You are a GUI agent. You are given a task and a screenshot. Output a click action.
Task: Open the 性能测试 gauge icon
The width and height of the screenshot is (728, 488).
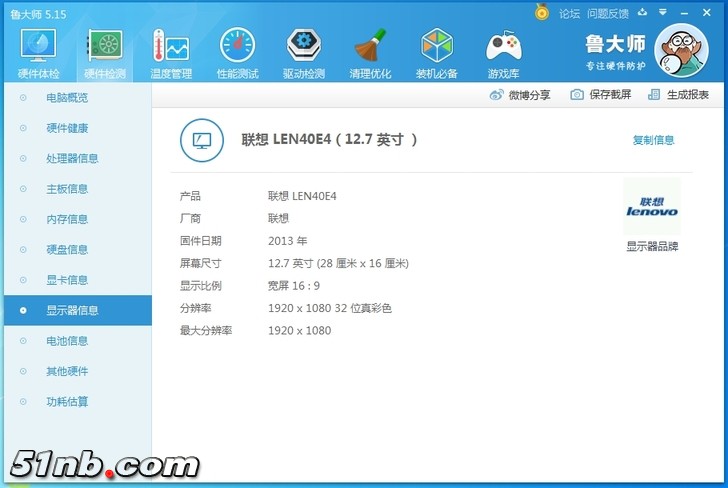[237, 52]
